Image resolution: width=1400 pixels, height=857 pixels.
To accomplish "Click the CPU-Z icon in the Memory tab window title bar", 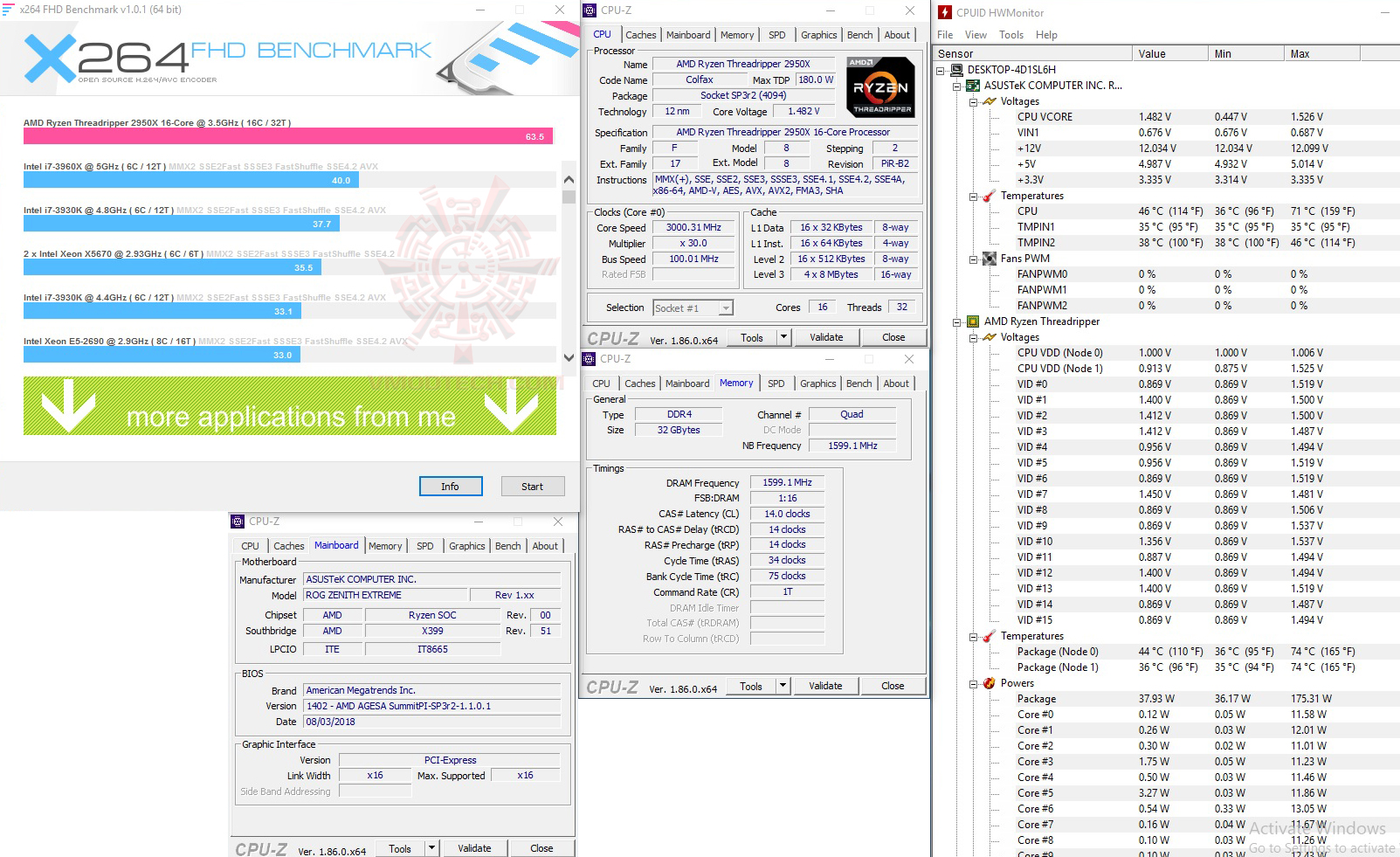I will click(x=589, y=359).
